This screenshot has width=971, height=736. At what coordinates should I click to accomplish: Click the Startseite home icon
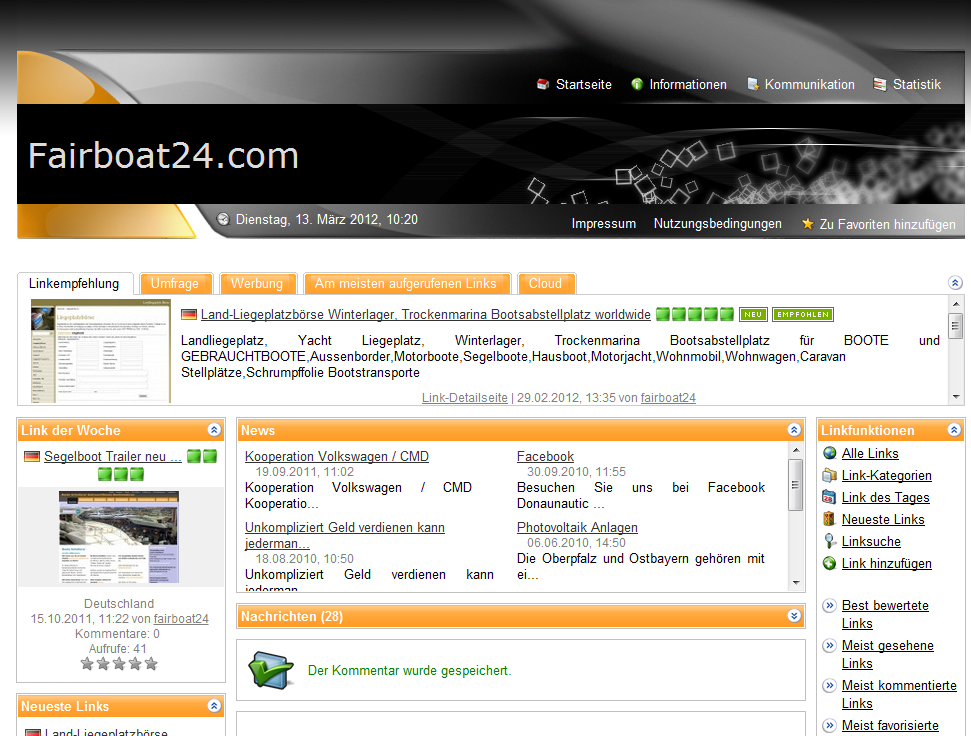click(x=543, y=84)
